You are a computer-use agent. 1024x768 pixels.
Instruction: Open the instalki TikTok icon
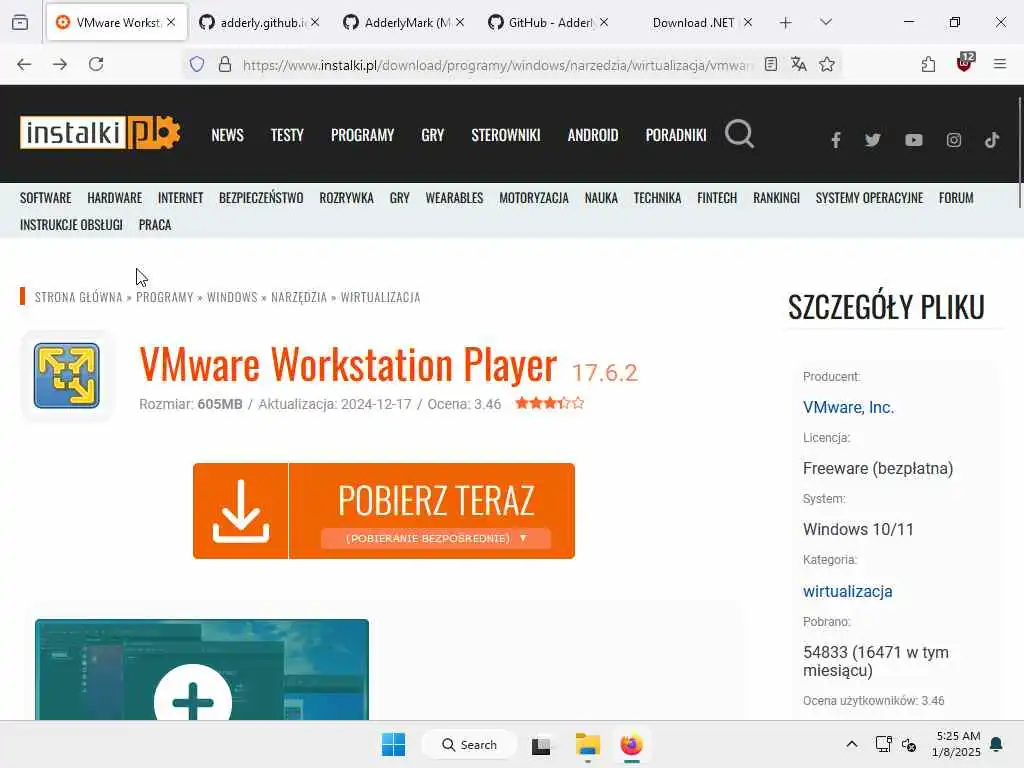[992, 140]
